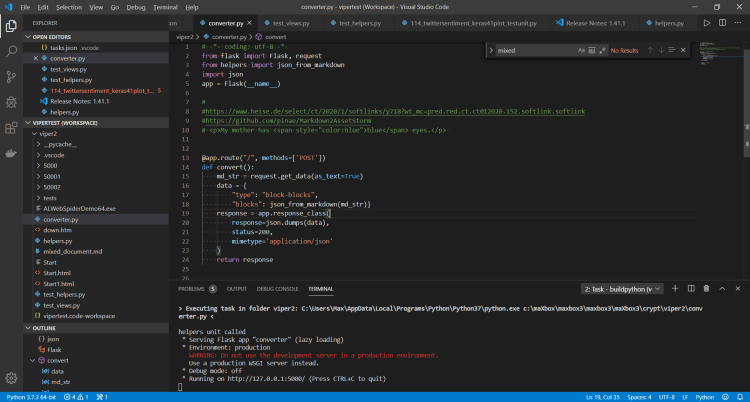Open the Docker view whale icon
The image size is (750, 402).
[x=11, y=153]
